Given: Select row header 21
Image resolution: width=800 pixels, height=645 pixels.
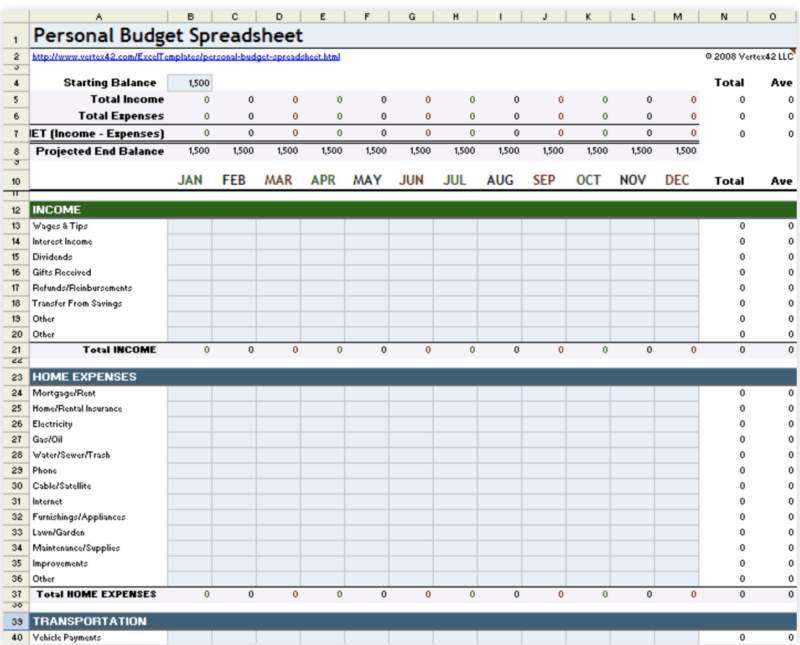Looking at the screenshot, I should 16,350.
